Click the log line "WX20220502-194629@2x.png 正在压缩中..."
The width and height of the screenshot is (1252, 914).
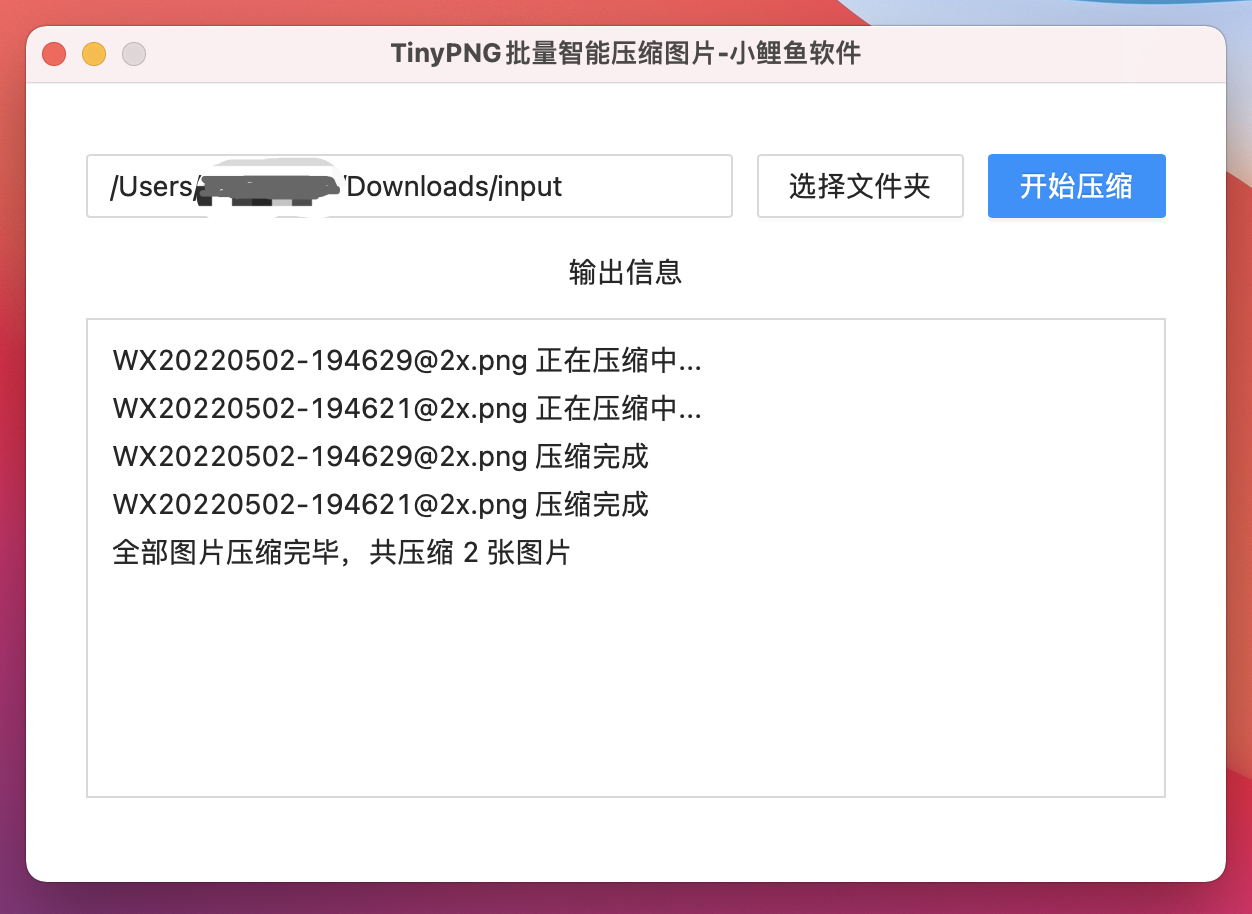[407, 360]
